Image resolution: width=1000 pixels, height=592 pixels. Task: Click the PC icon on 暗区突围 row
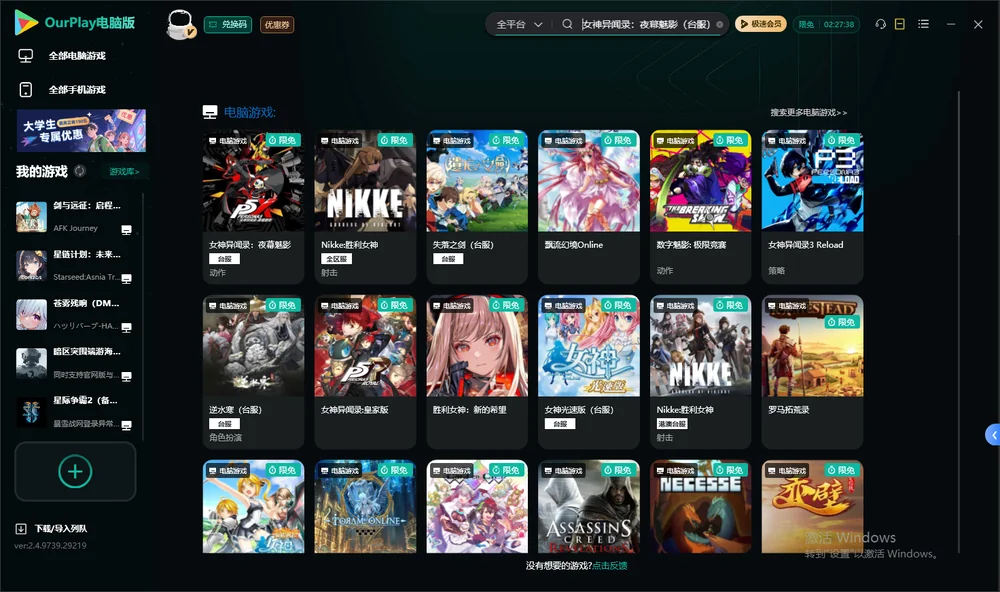pos(126,376)
